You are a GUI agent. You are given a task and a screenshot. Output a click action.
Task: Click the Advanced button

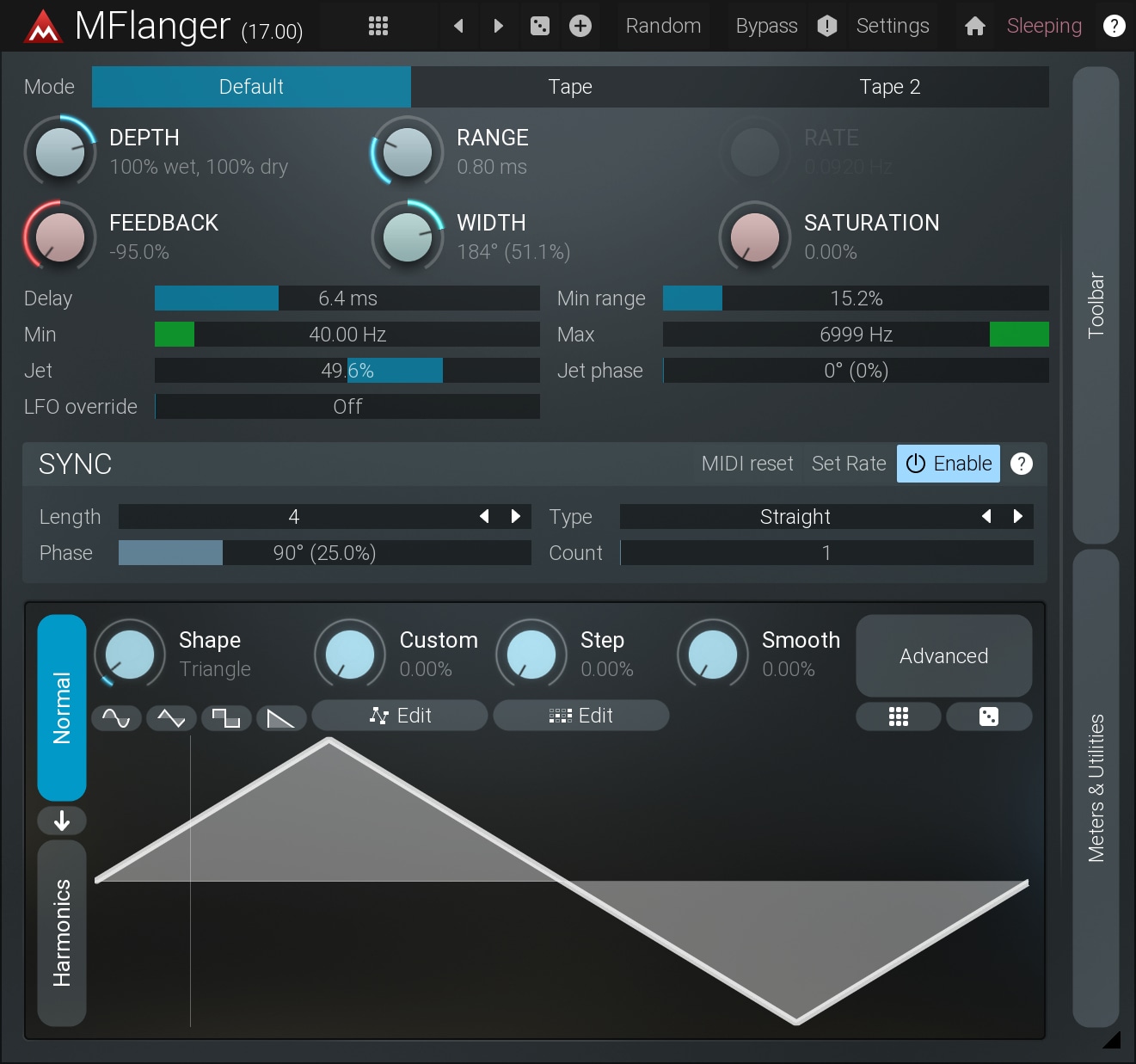coord(943,655)
